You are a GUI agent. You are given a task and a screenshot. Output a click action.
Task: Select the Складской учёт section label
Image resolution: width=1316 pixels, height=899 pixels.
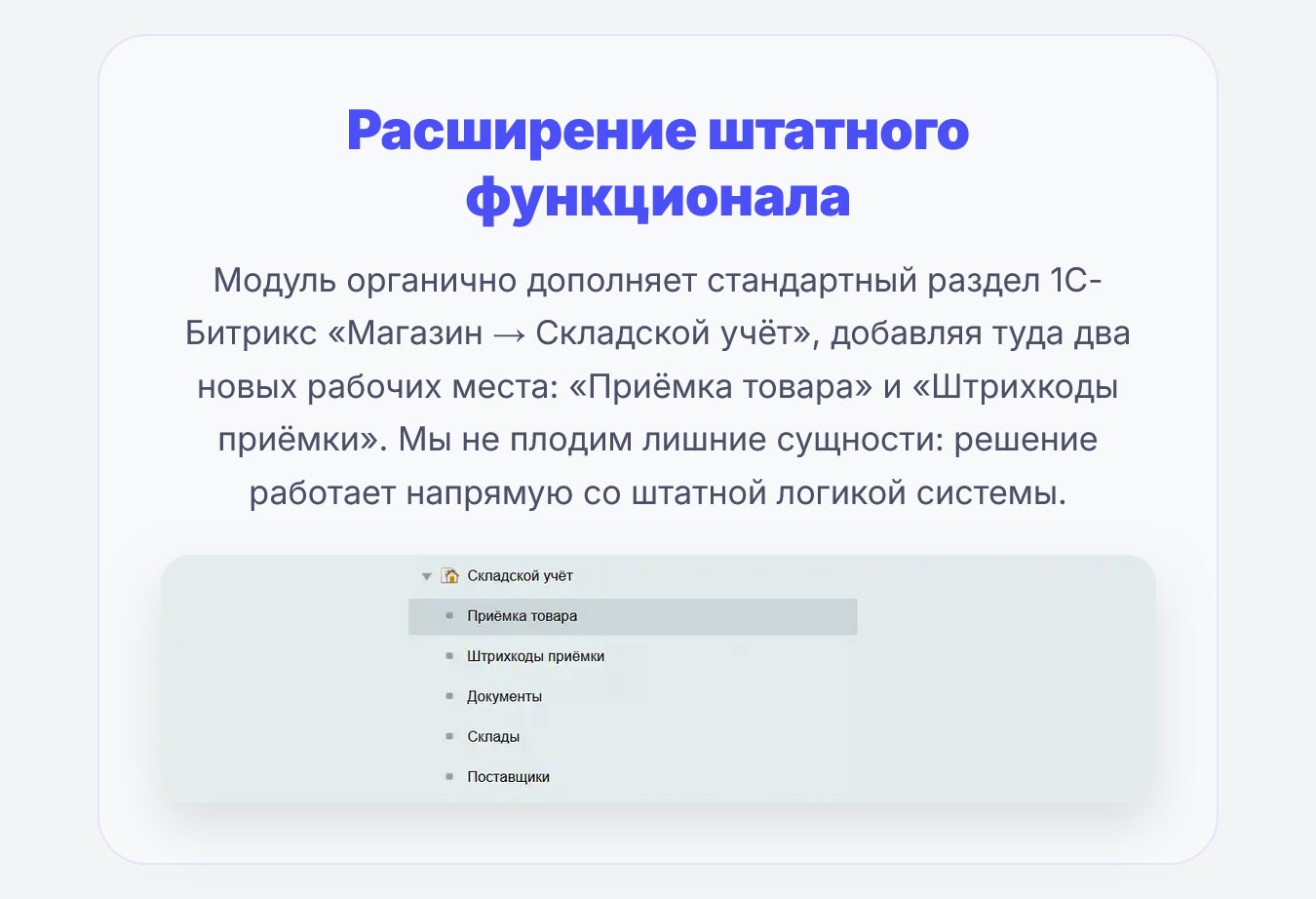[x=520, y=575]
